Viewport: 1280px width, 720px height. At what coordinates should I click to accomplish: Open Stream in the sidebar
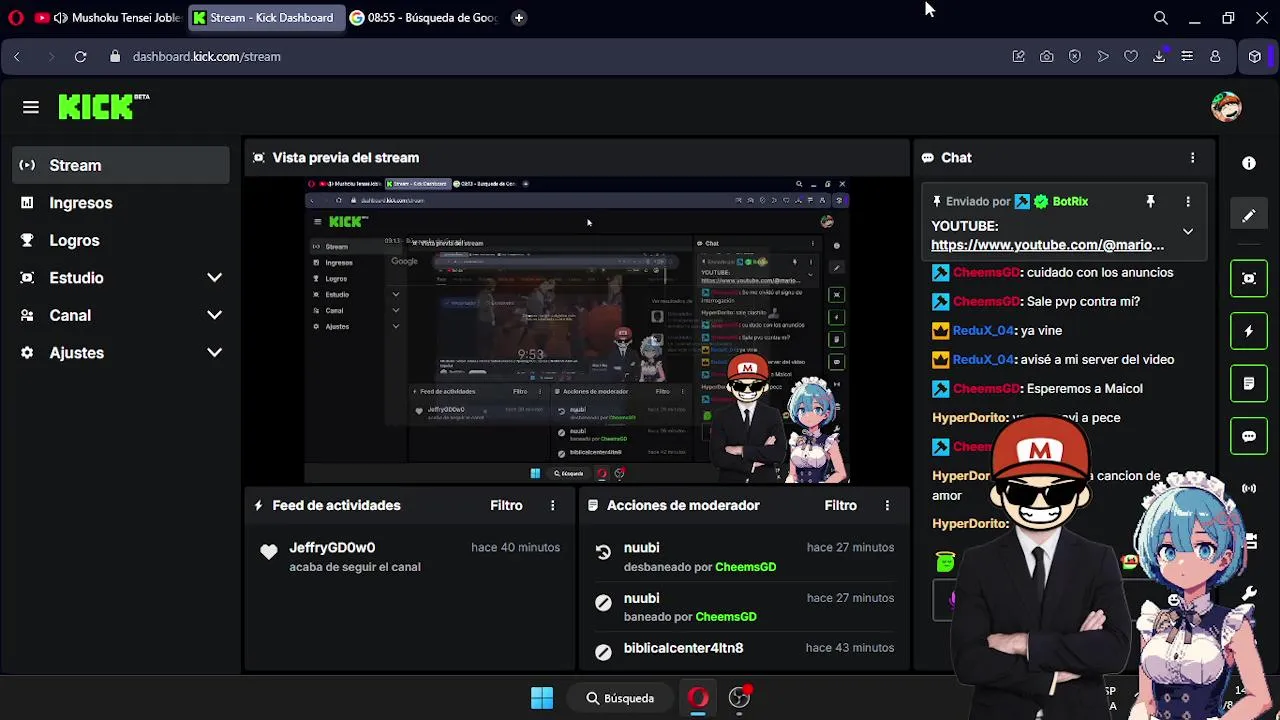pos(121,165)
